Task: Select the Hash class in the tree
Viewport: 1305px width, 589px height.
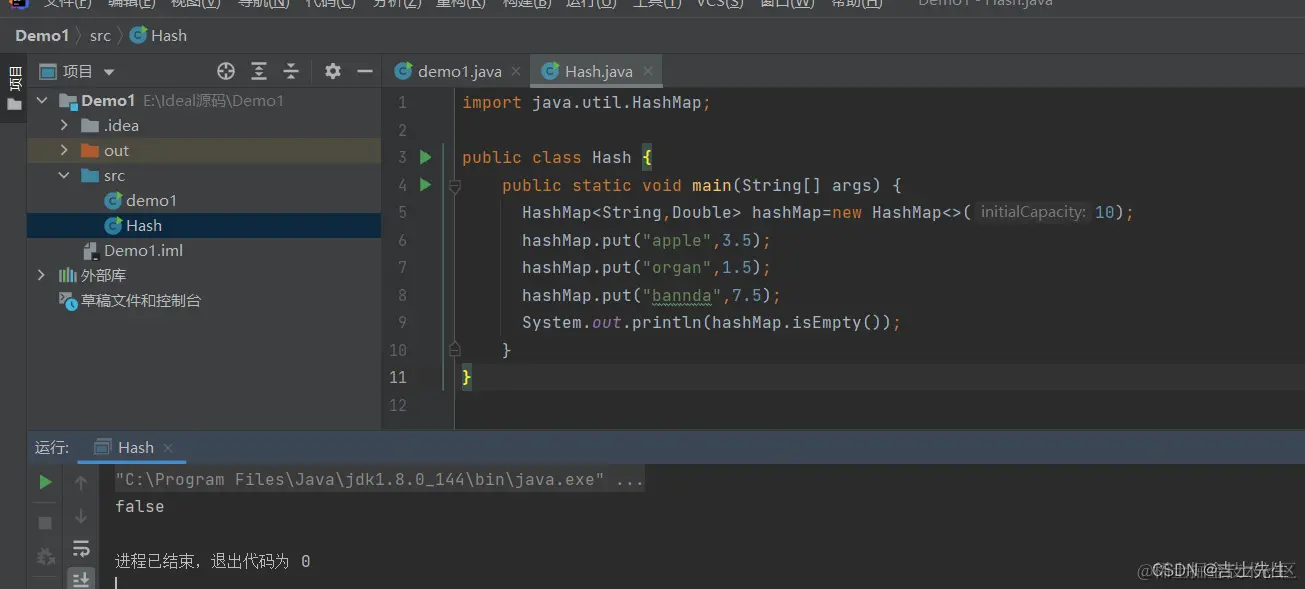Action: pos(144,225)
